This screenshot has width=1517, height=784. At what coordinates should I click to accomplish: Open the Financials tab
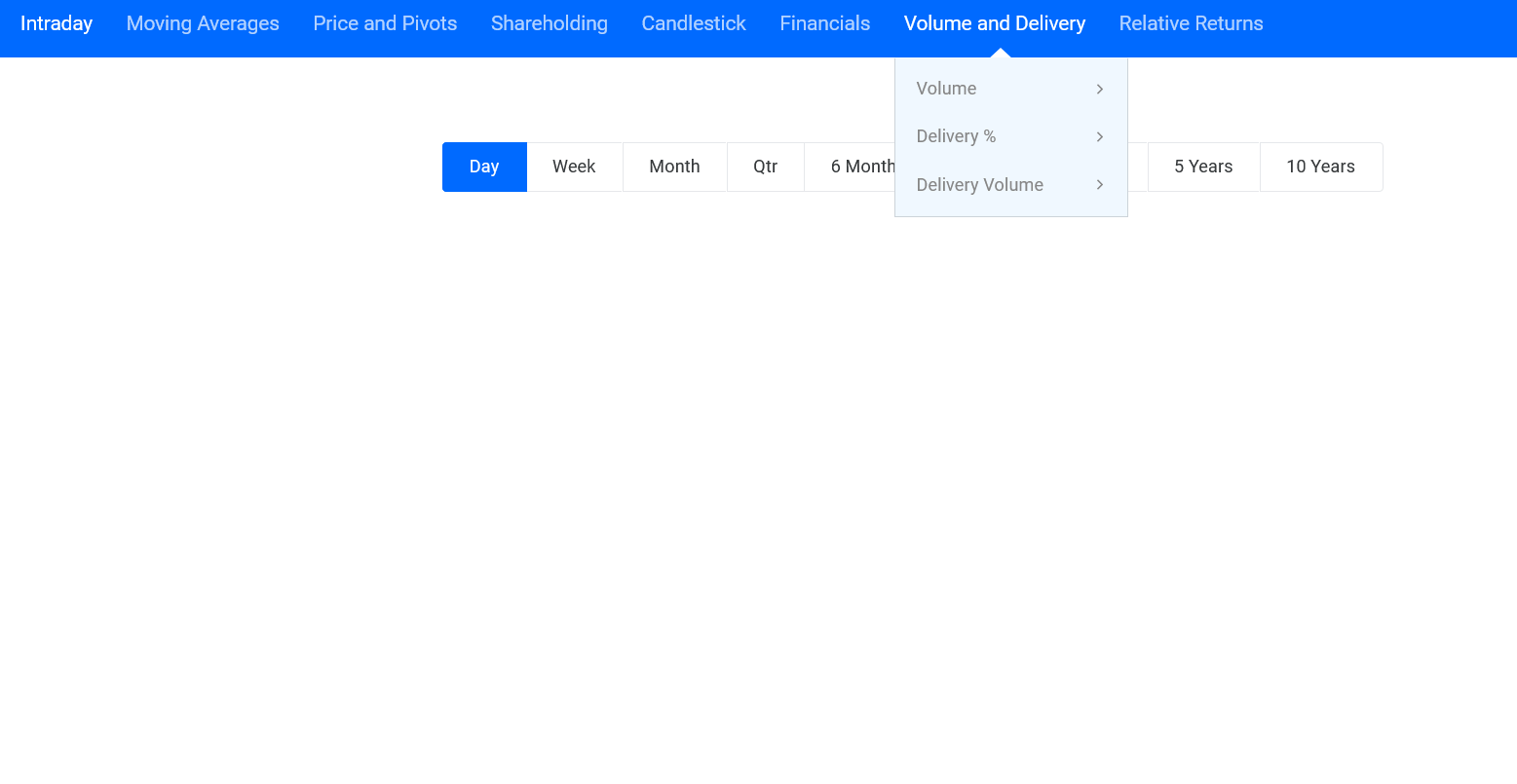tap(825, 23)
